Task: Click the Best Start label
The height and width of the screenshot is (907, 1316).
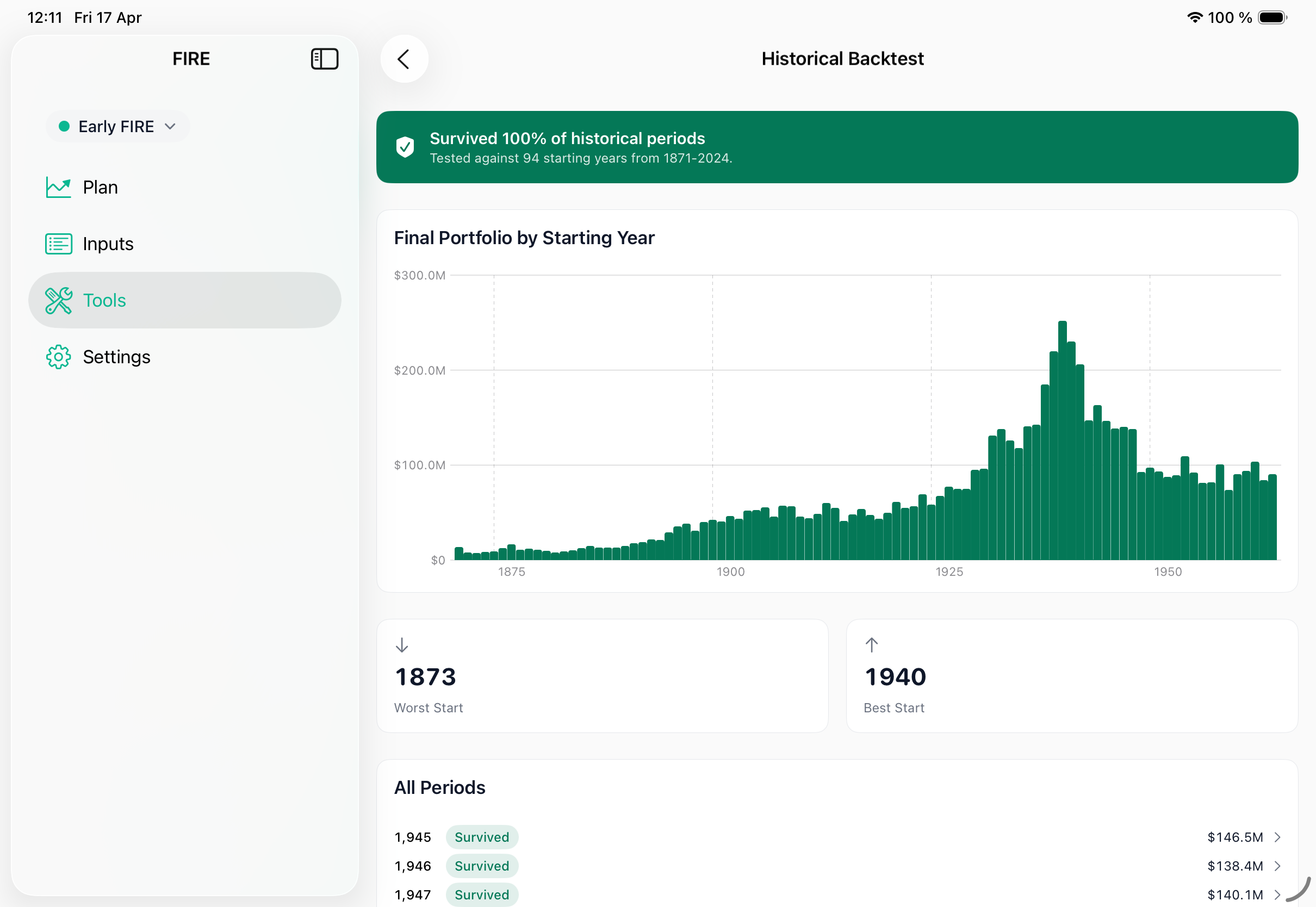Action: tap(894, 708)
